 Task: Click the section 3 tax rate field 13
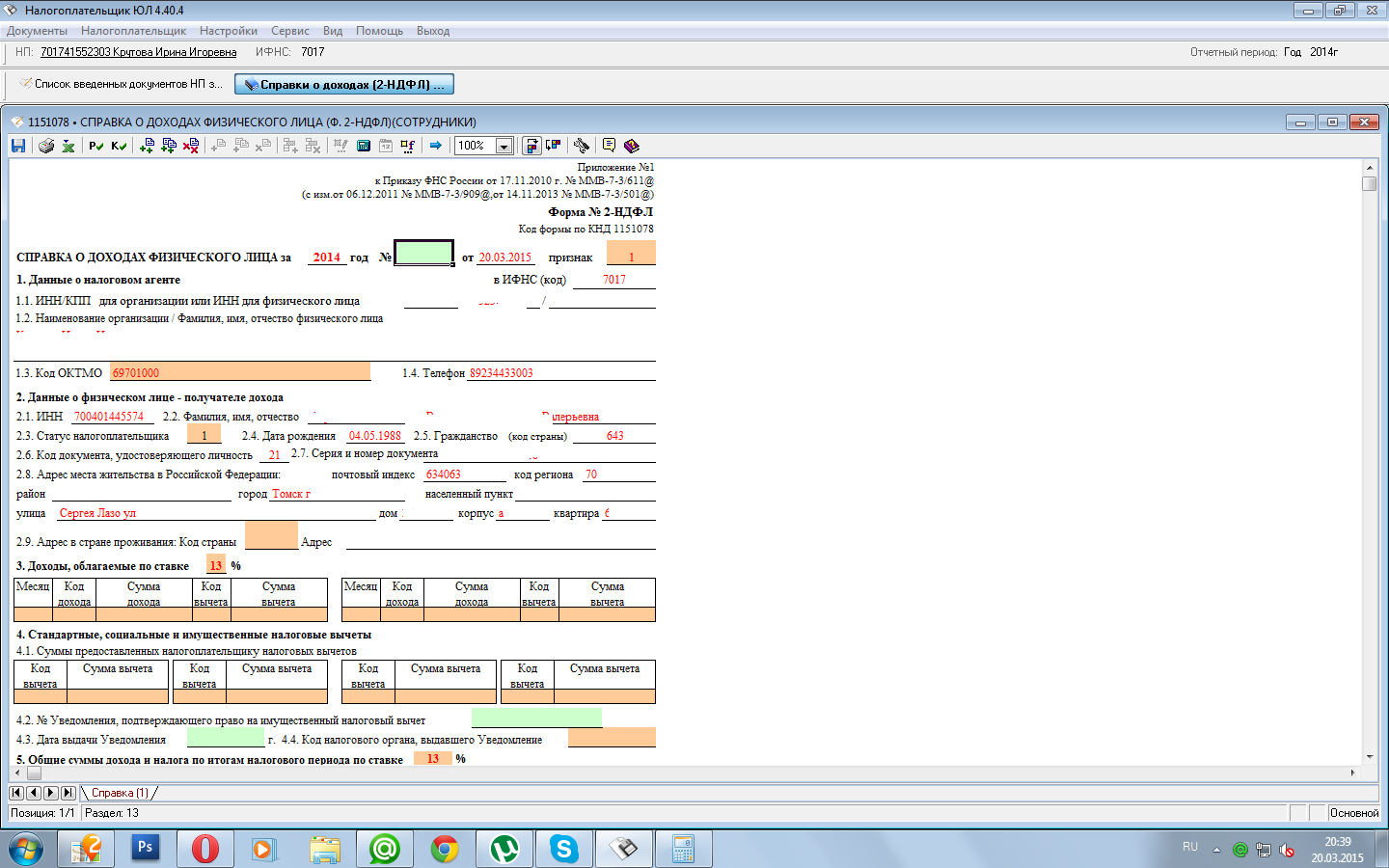pyautogui.click(x=215, y=566)
